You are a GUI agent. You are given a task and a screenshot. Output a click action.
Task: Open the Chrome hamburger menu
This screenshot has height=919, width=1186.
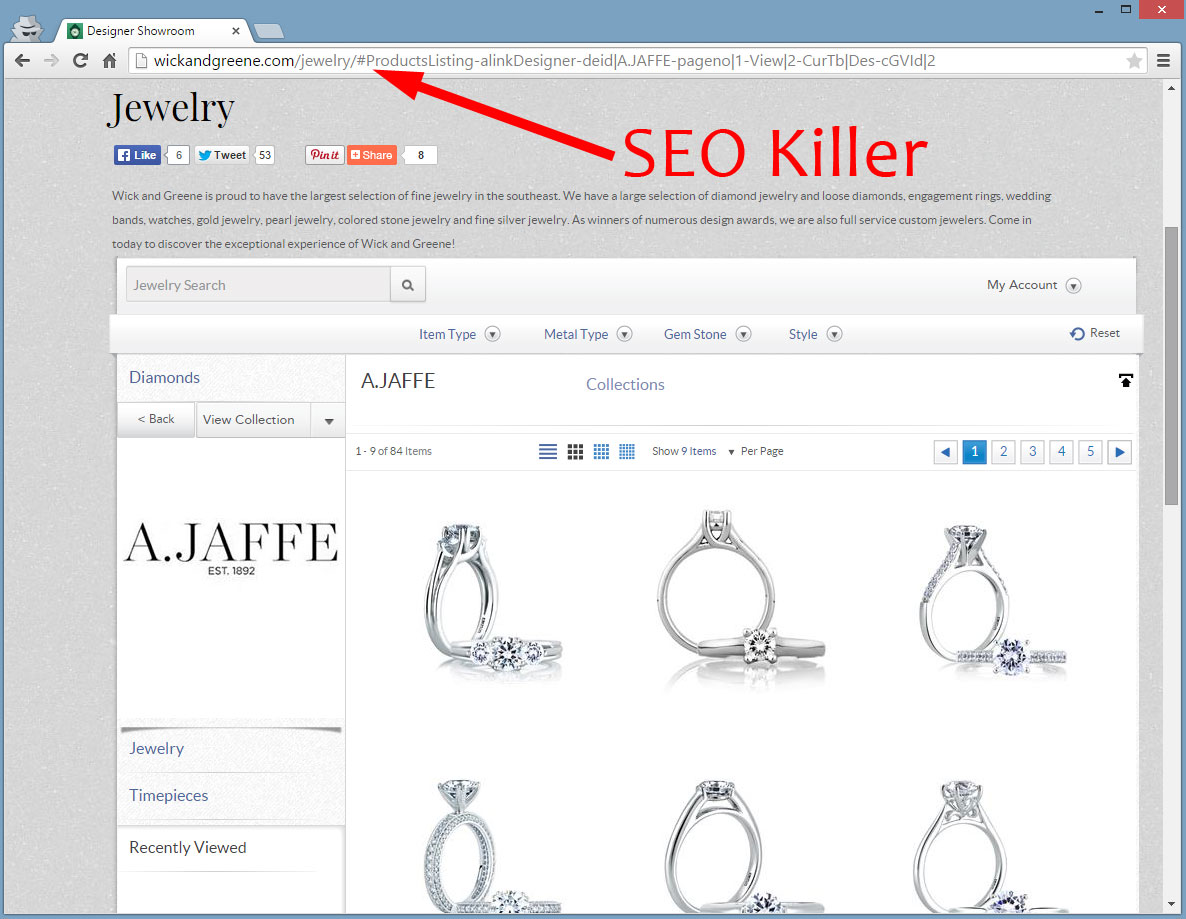click(1163, 61)
